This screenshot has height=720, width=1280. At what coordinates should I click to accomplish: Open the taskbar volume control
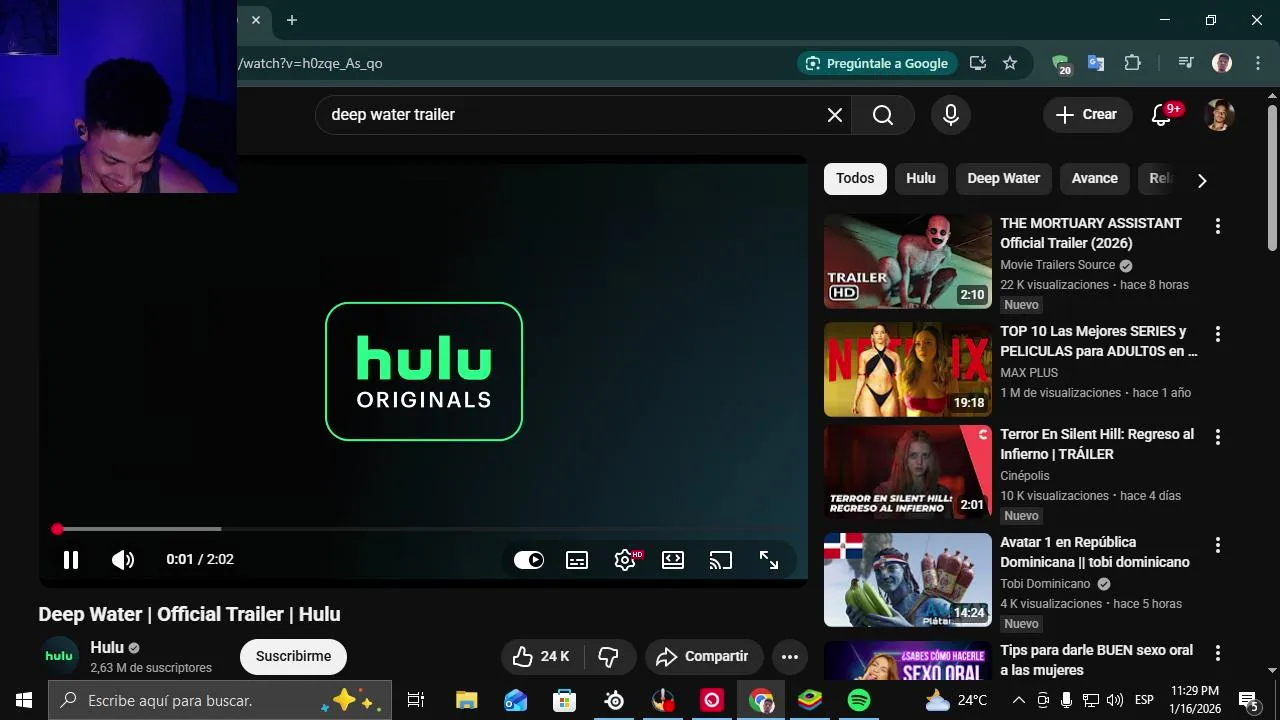(1115, 700)
